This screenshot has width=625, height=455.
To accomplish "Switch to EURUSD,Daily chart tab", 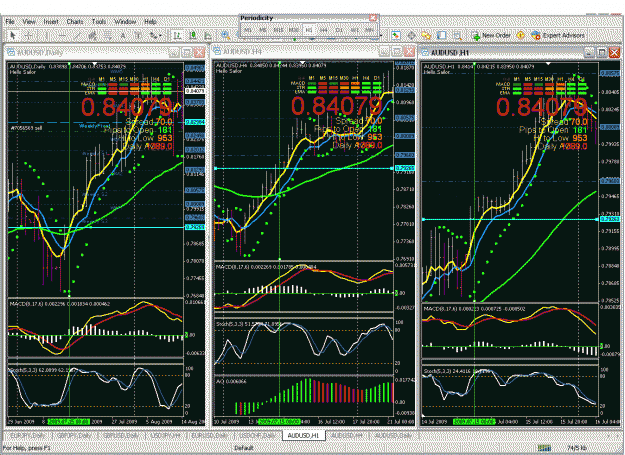I will click(210, 436).
